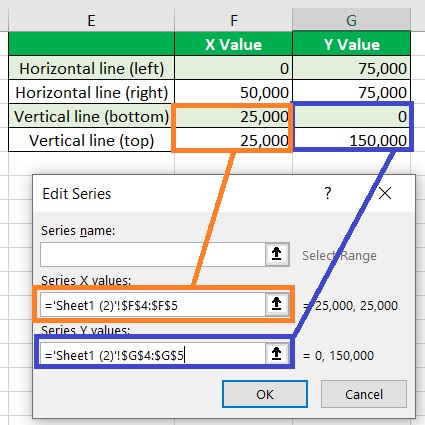Close the Edit Series dialog
This screenshot has width=425, height=425.
pos(385,193)
